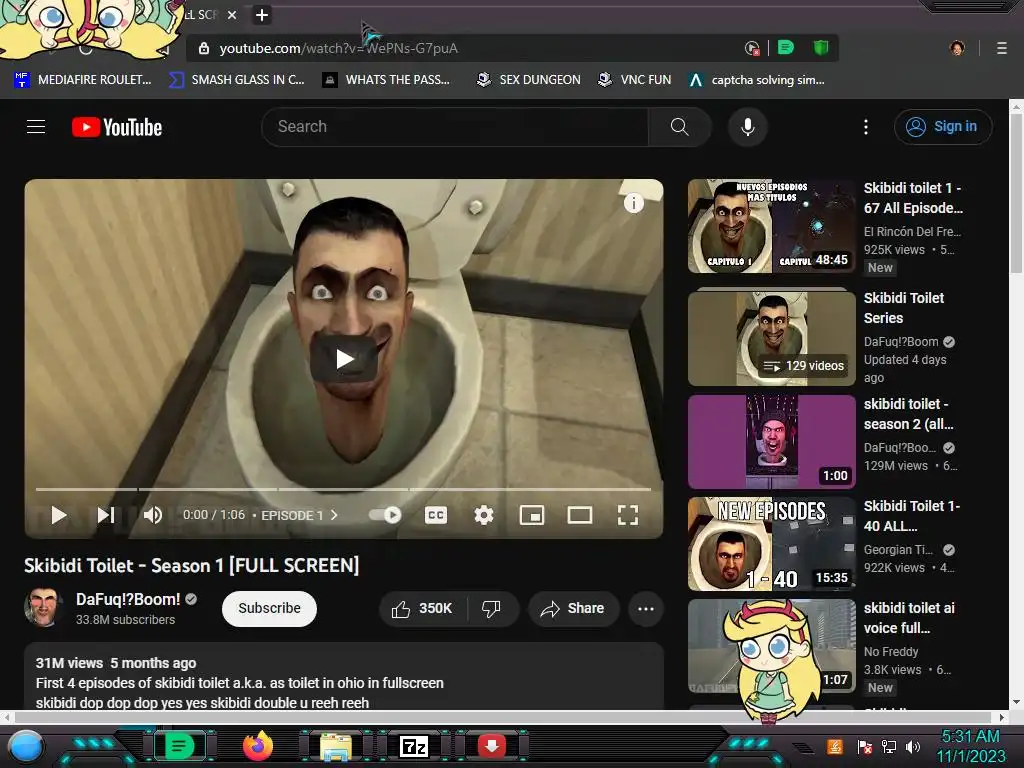Open the Start orb
Image resolution: width=1024 pixels, height=768 pixels.
click(25, 748)
